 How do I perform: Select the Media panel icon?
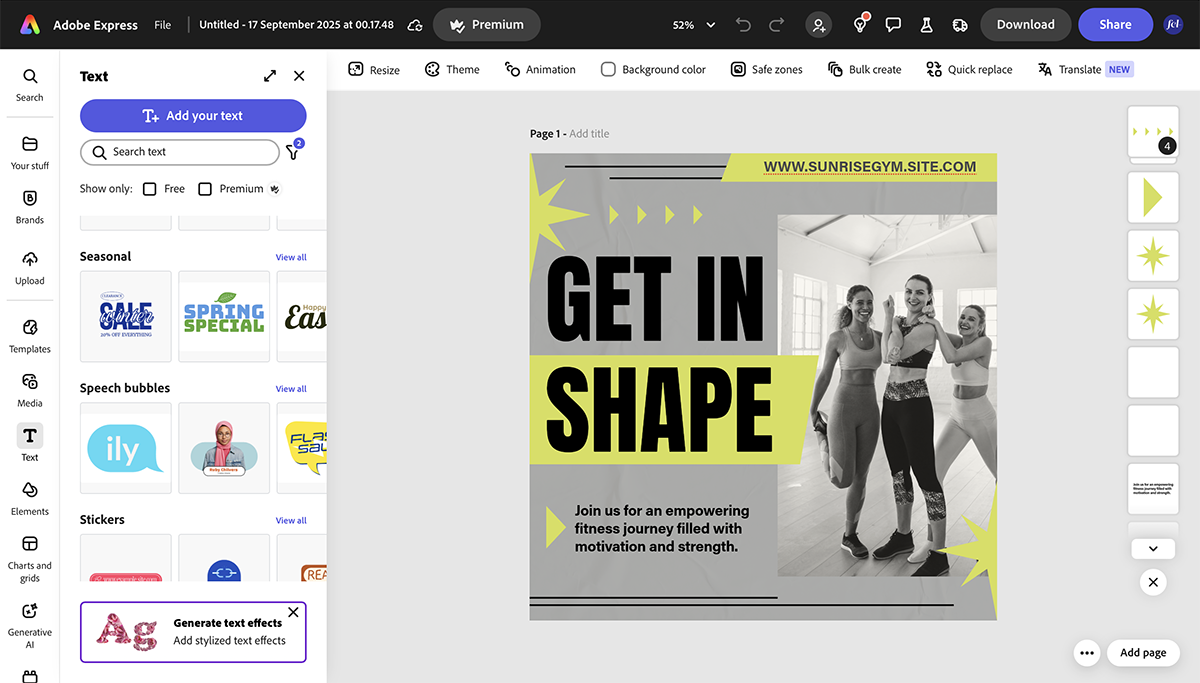pyautogui.click(x=29, y=388)
